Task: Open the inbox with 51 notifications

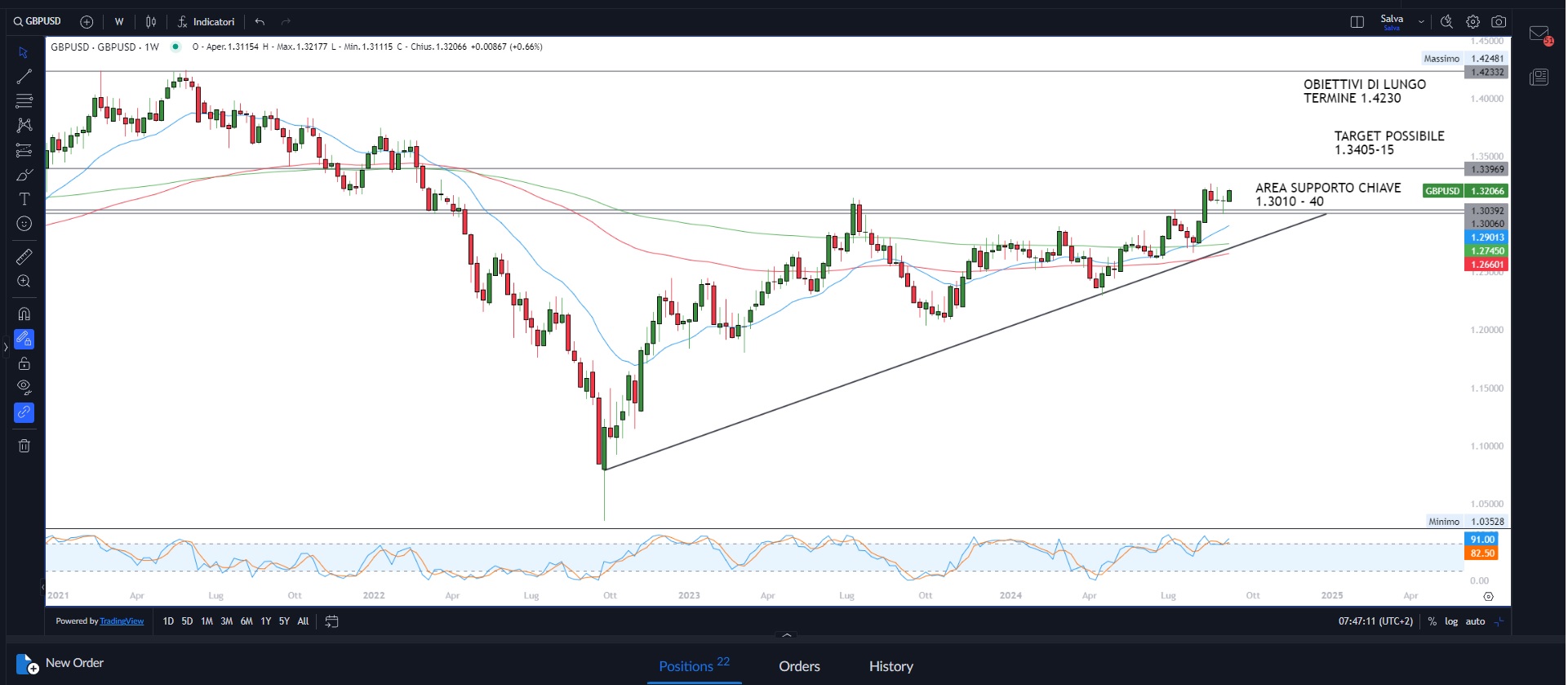Action: click(1539, 34)
